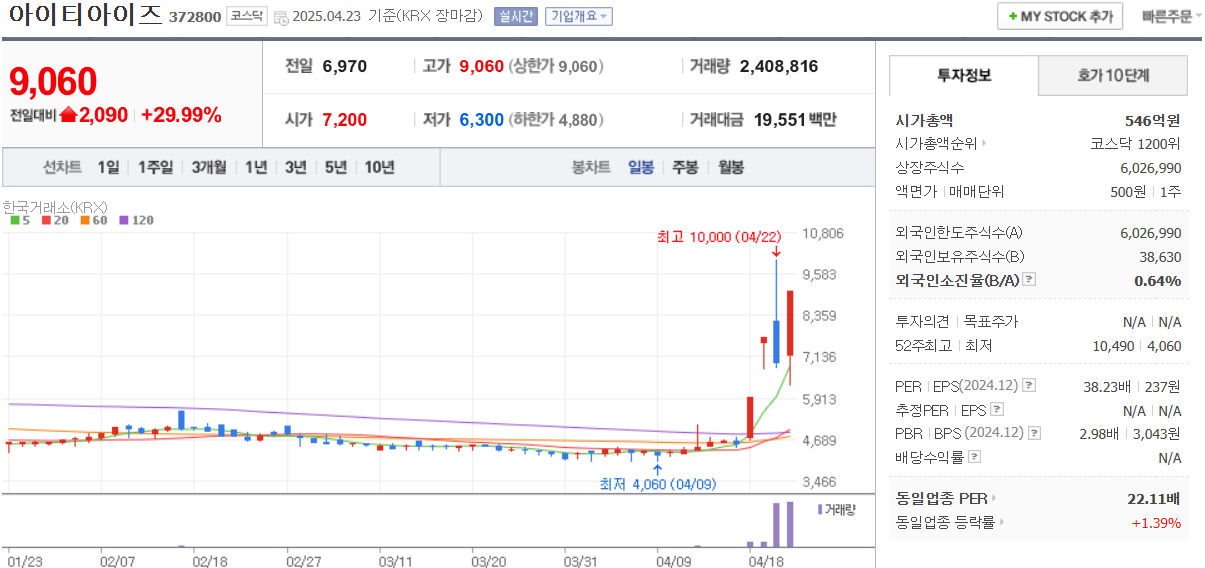Click the +29.99% change rate
This screenshot has height=568, width=1205.
[181, 115]
